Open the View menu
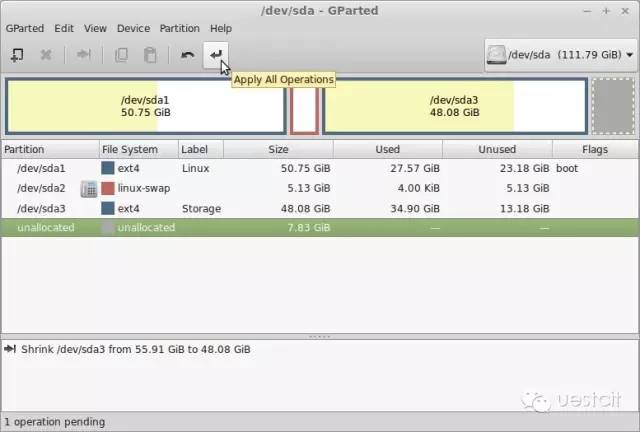Image resolution: width=640 pixels, height=432 pixels. 95,29
